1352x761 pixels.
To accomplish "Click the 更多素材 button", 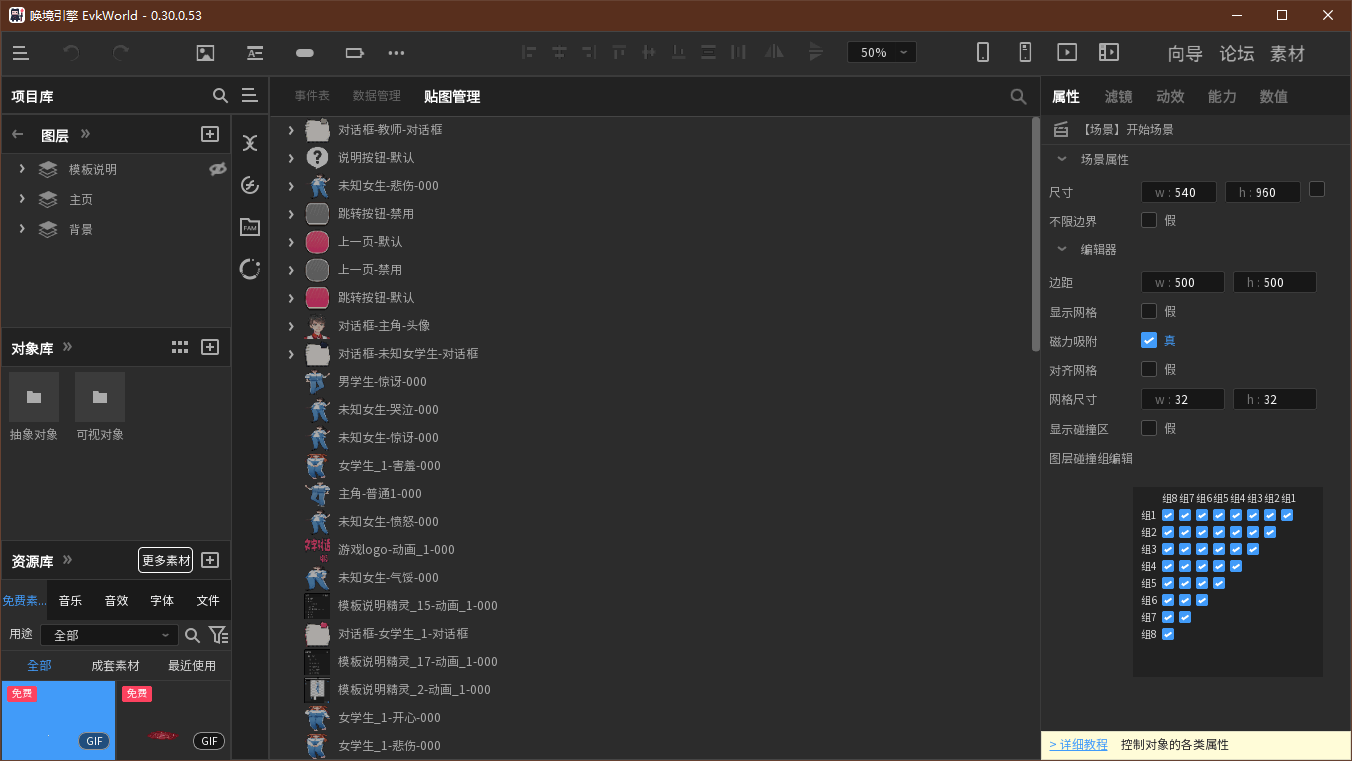I will [x=165, y=560].
